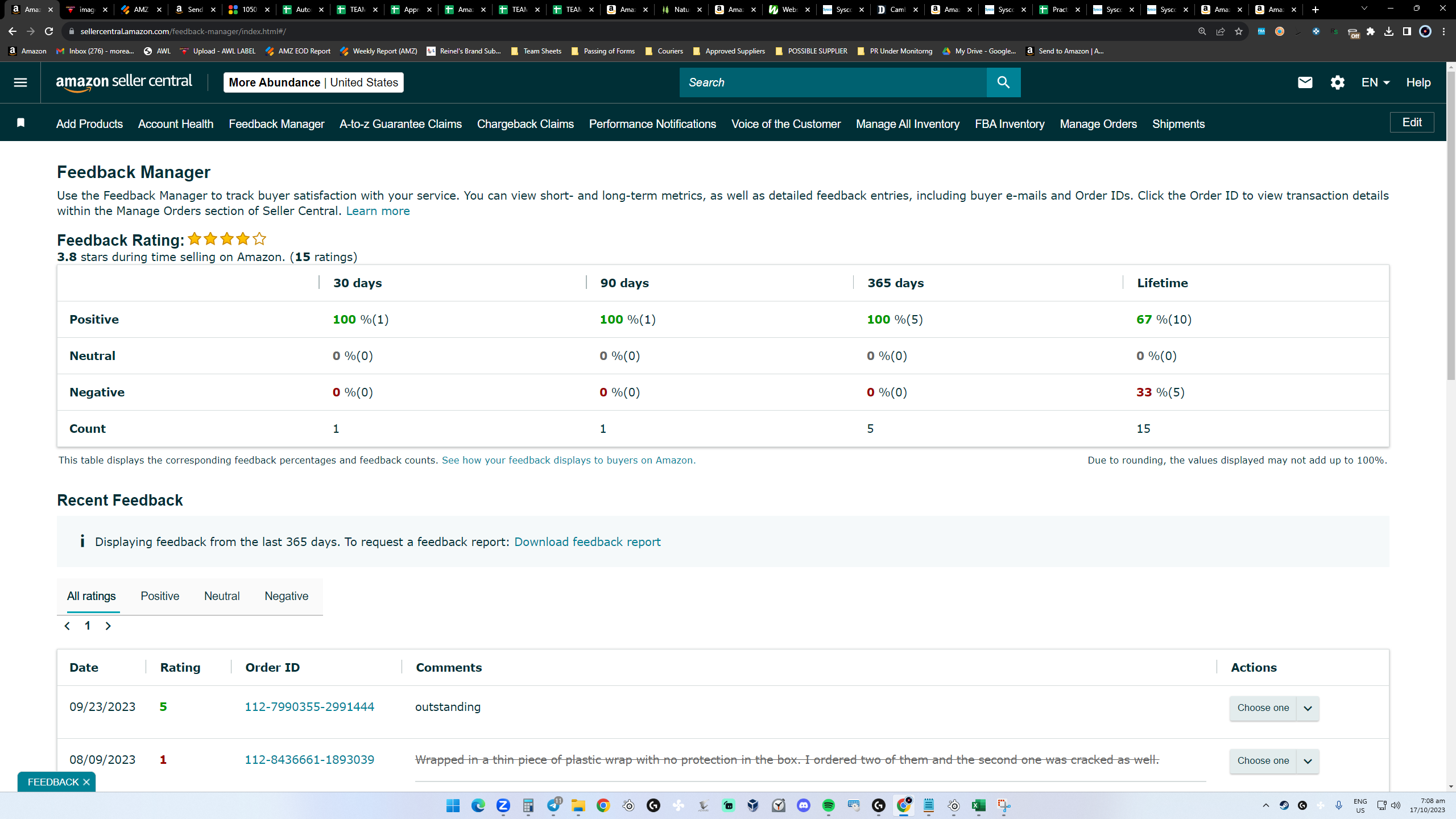Show hidden system tray icons
Image resolution: width=1456 pixels, height=819 pixels.
(x=1265, y=805)
